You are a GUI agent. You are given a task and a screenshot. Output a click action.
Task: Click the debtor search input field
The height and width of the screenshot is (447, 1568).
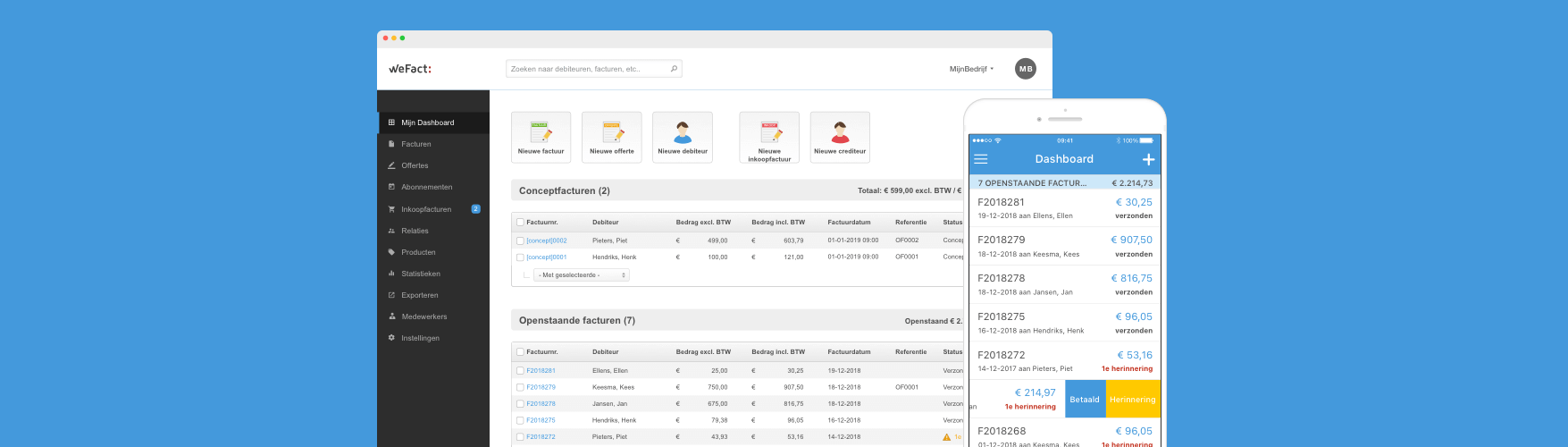[594, 69]
